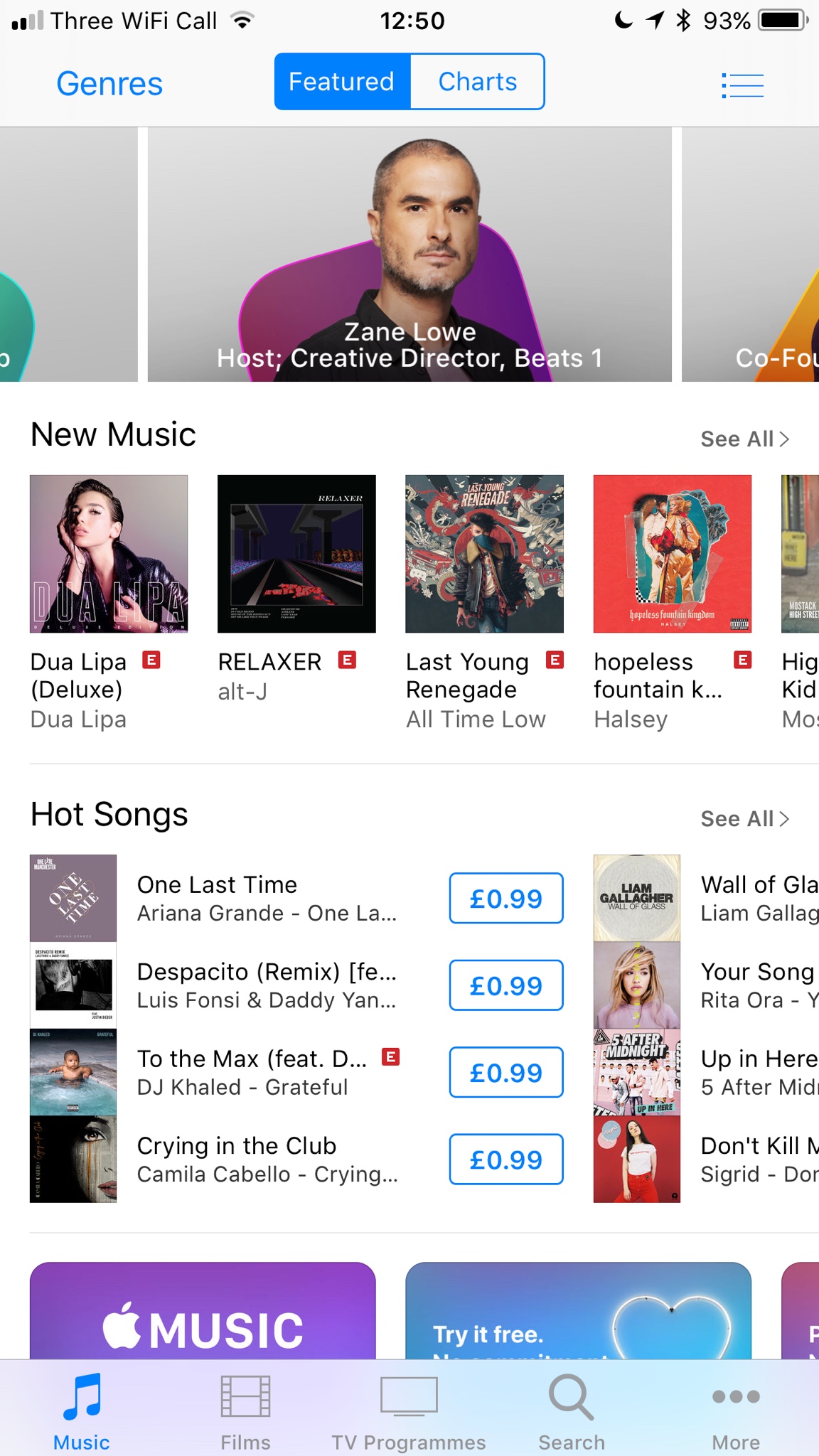Tap the Music tab icon
This screenshot has width=819, height=1456.
82,1397
